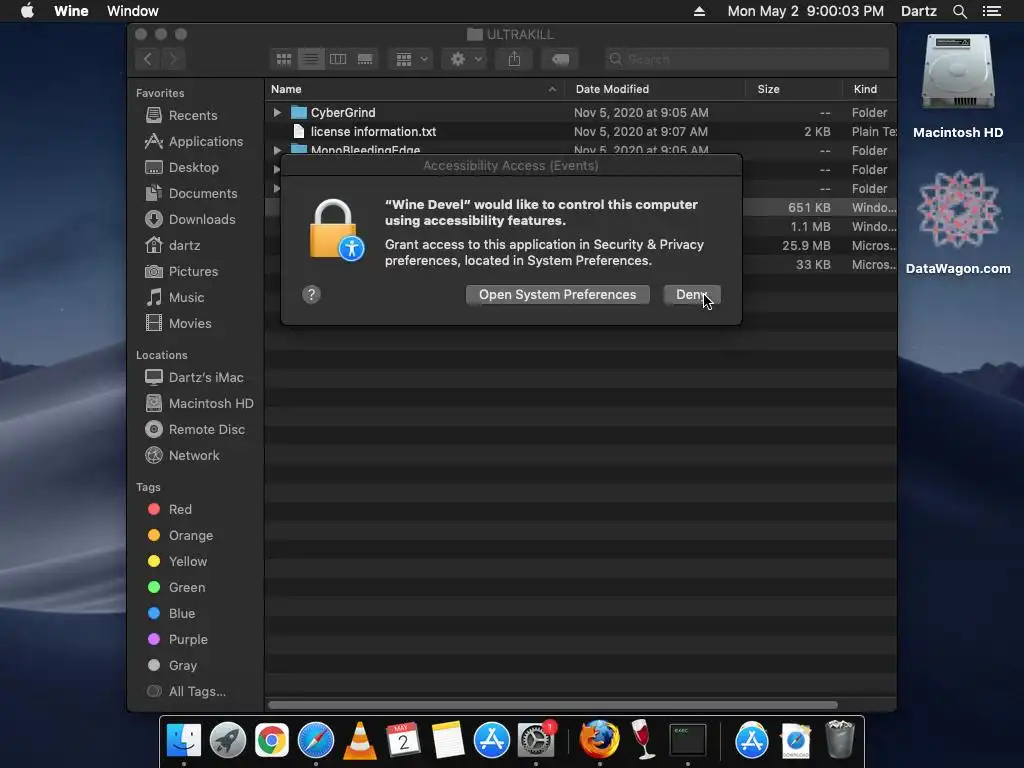
Task: Switch Finder to icon view
Action: (x=283, y=59)
